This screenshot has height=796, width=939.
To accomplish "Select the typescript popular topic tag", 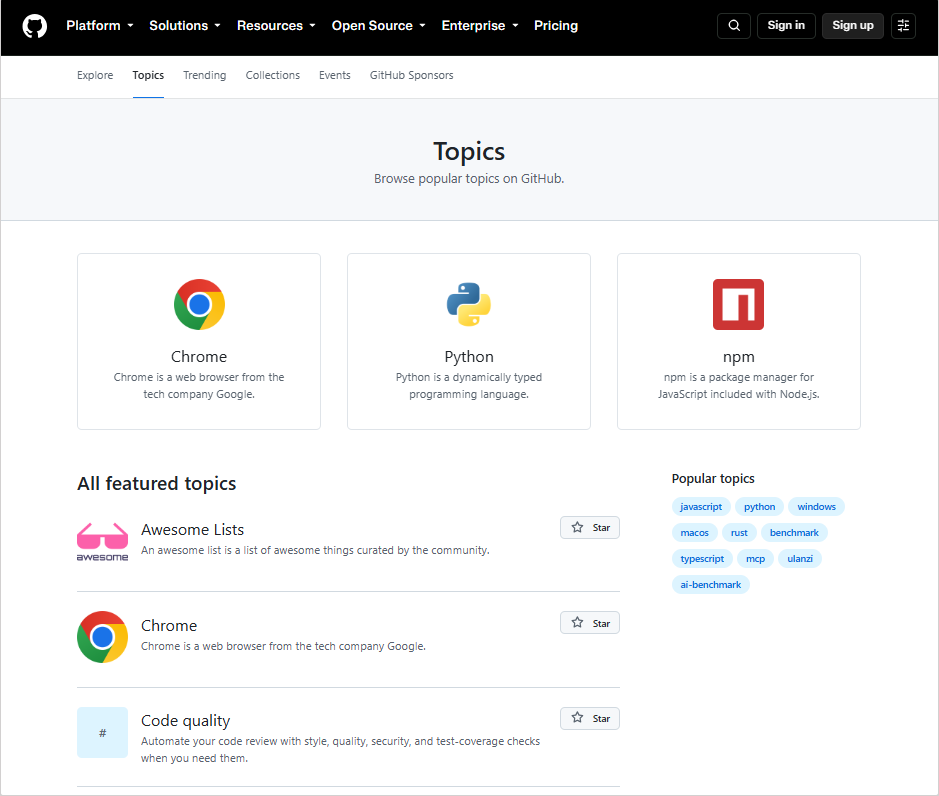I will [702, 559].
